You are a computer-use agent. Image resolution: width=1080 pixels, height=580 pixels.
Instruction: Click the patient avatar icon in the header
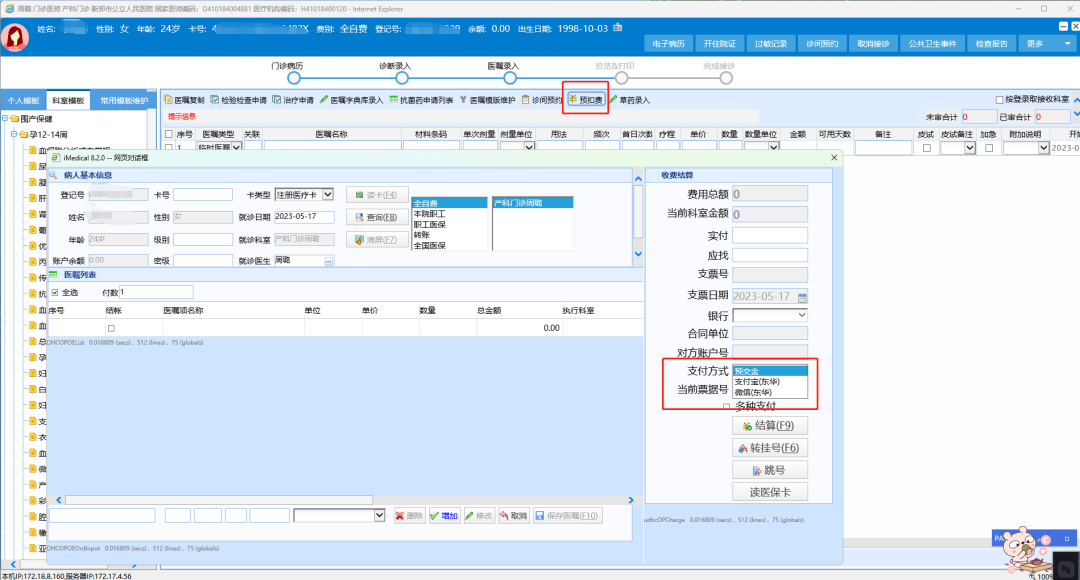(x=15, y=37)
